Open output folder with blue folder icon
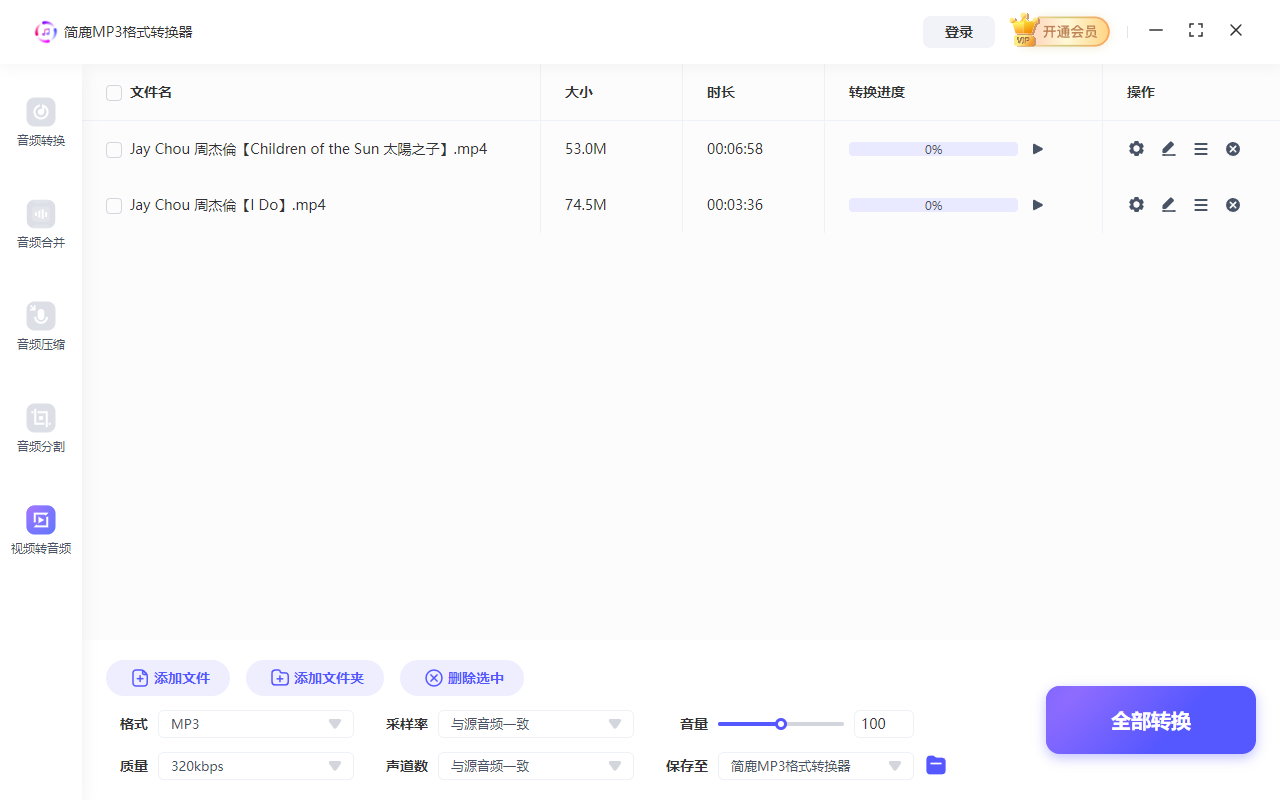Screen dimensions: 1280x800 click(x=936, y=765)
